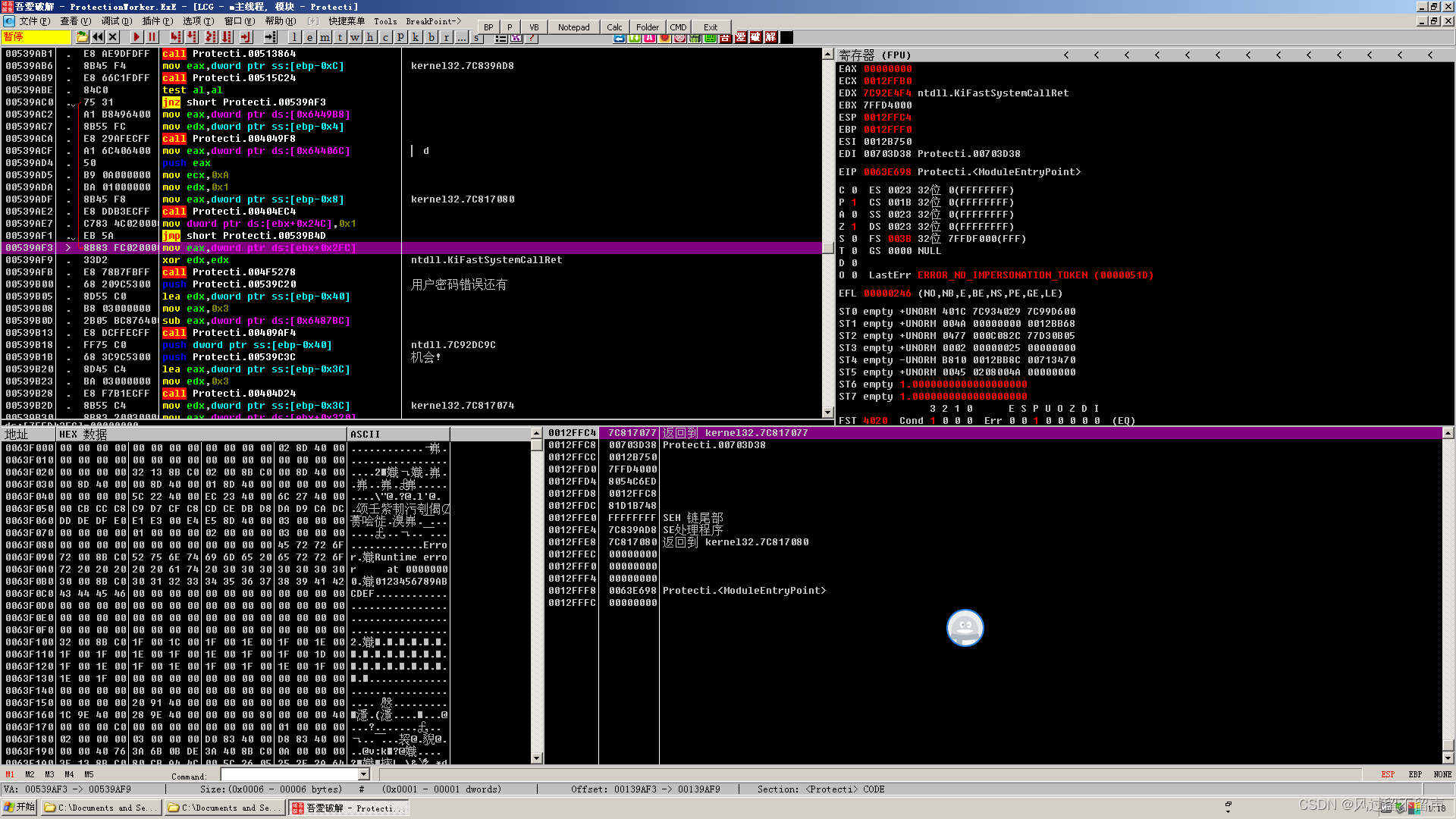1456x819 pixels.
Task: Toggle the trap flag T value
Action: coord(855,251)
